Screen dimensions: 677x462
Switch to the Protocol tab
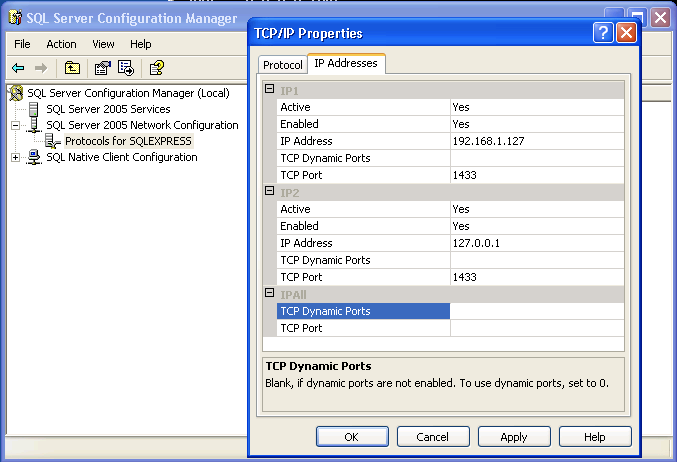(283, 65)
